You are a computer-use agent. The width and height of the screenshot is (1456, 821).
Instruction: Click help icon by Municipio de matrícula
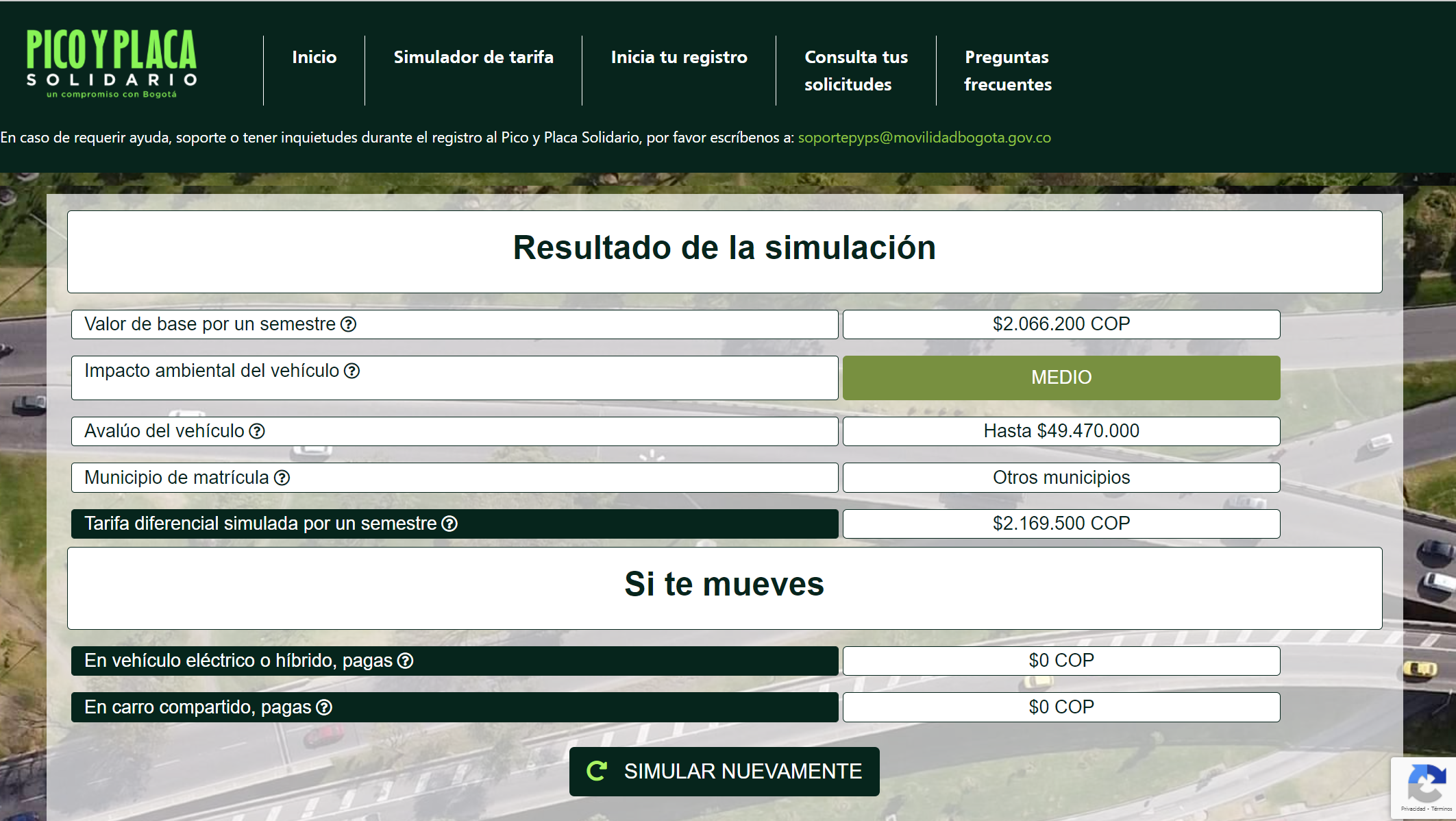282,478
